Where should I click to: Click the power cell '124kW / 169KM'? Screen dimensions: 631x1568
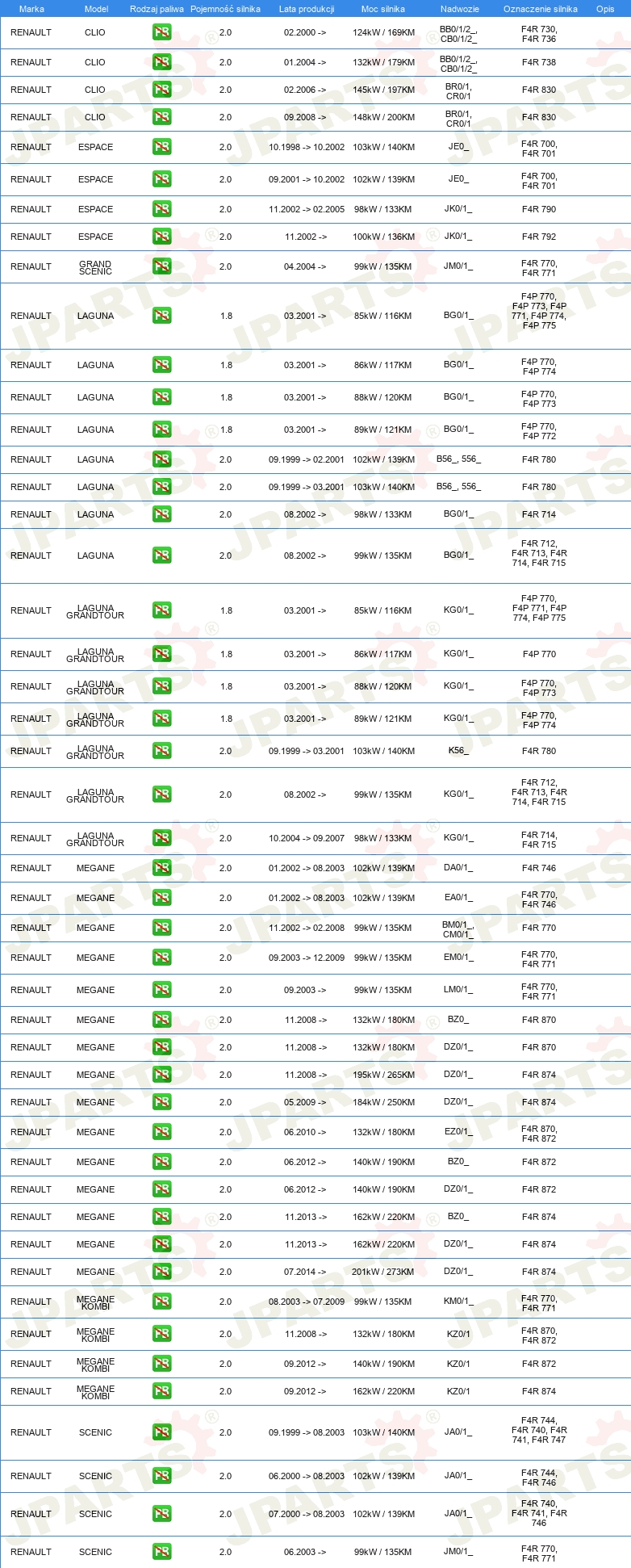(x=383, y=33)
